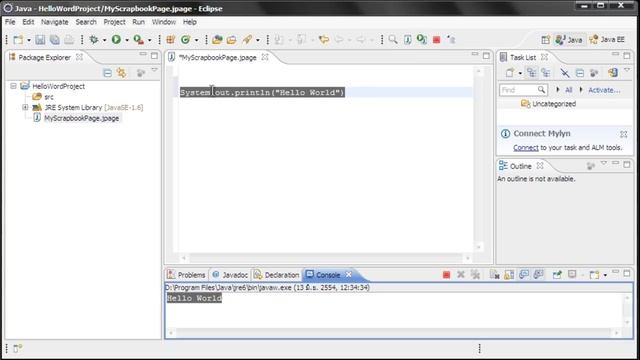Toggle Scroll Lock in Console toolbar
Screen dimensions: 640x360
[x=509, y=275]
